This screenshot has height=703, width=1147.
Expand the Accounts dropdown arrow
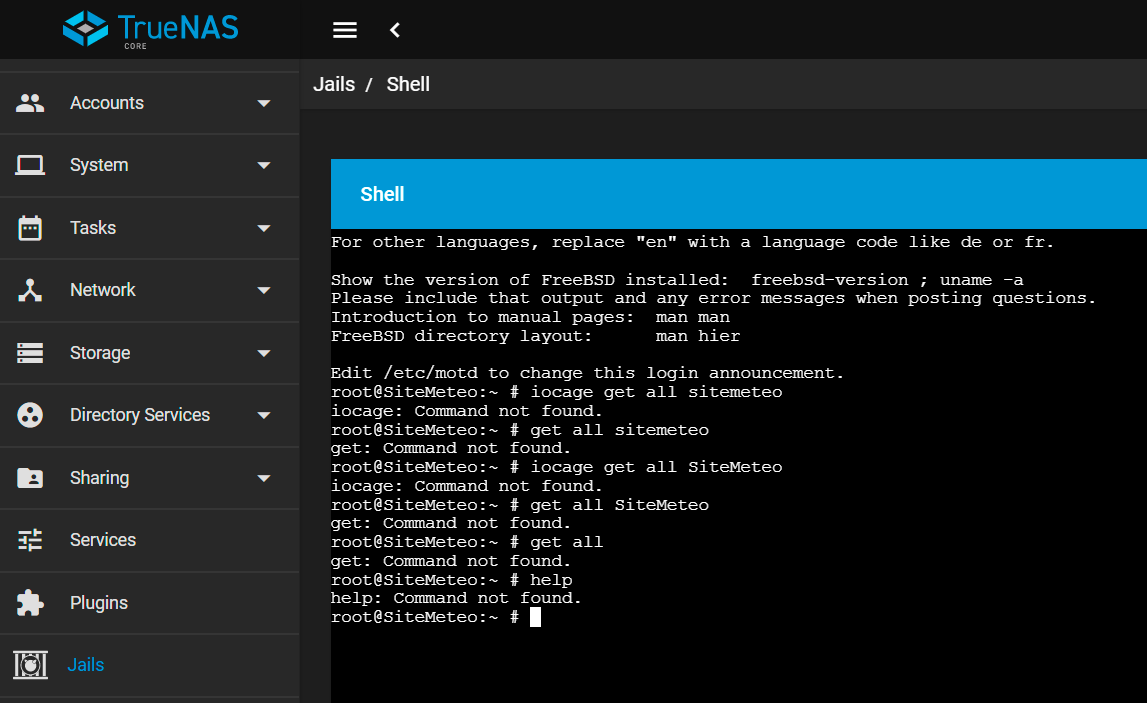264,103
